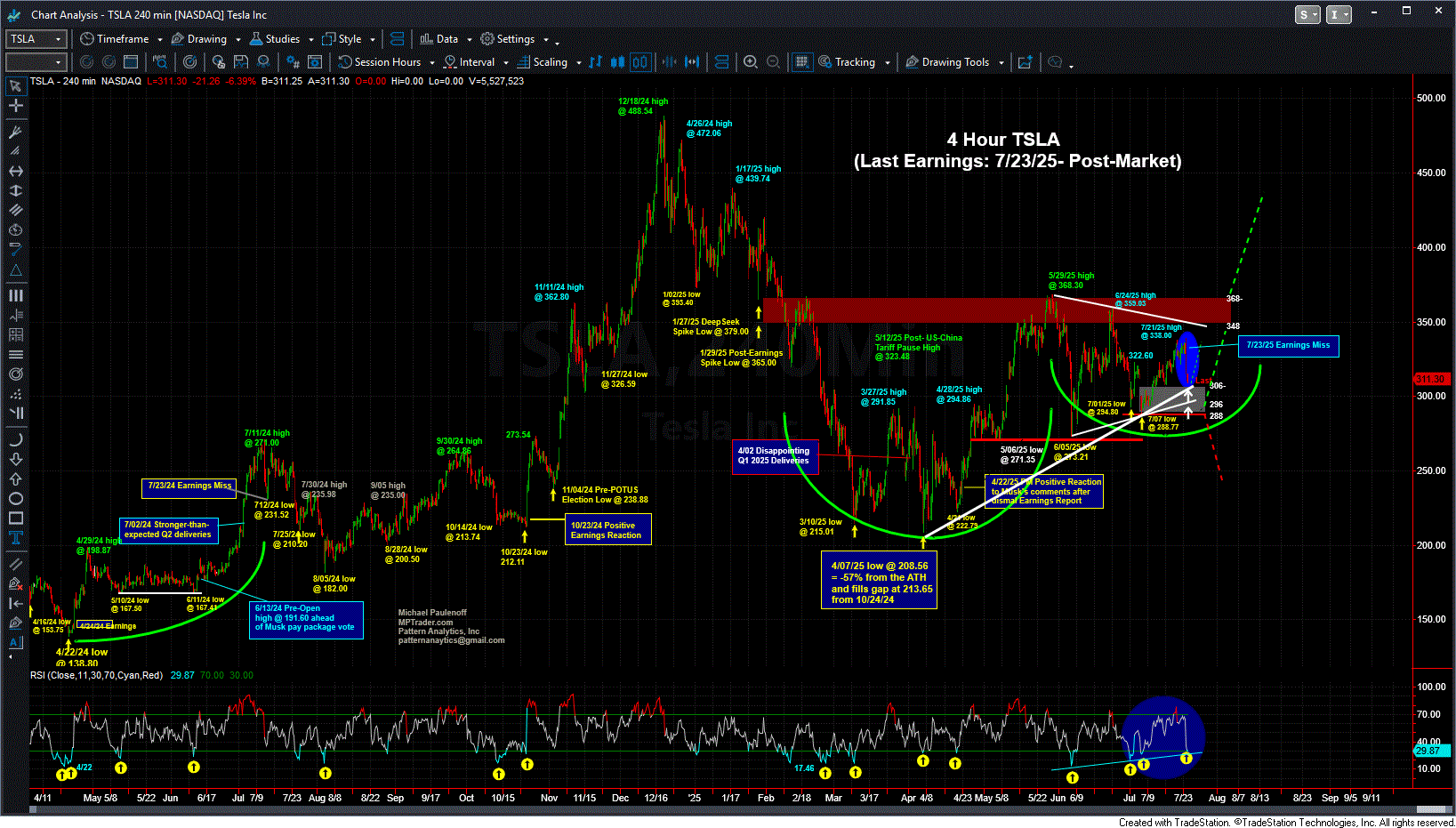Select the up arrow drawing tool
This screenshot has height=828, width=1456.
pos(15,478)
